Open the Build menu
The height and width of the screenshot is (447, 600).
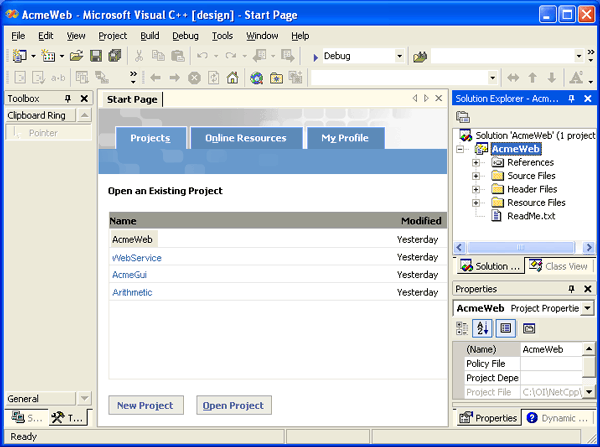click(x=150, y=35)
